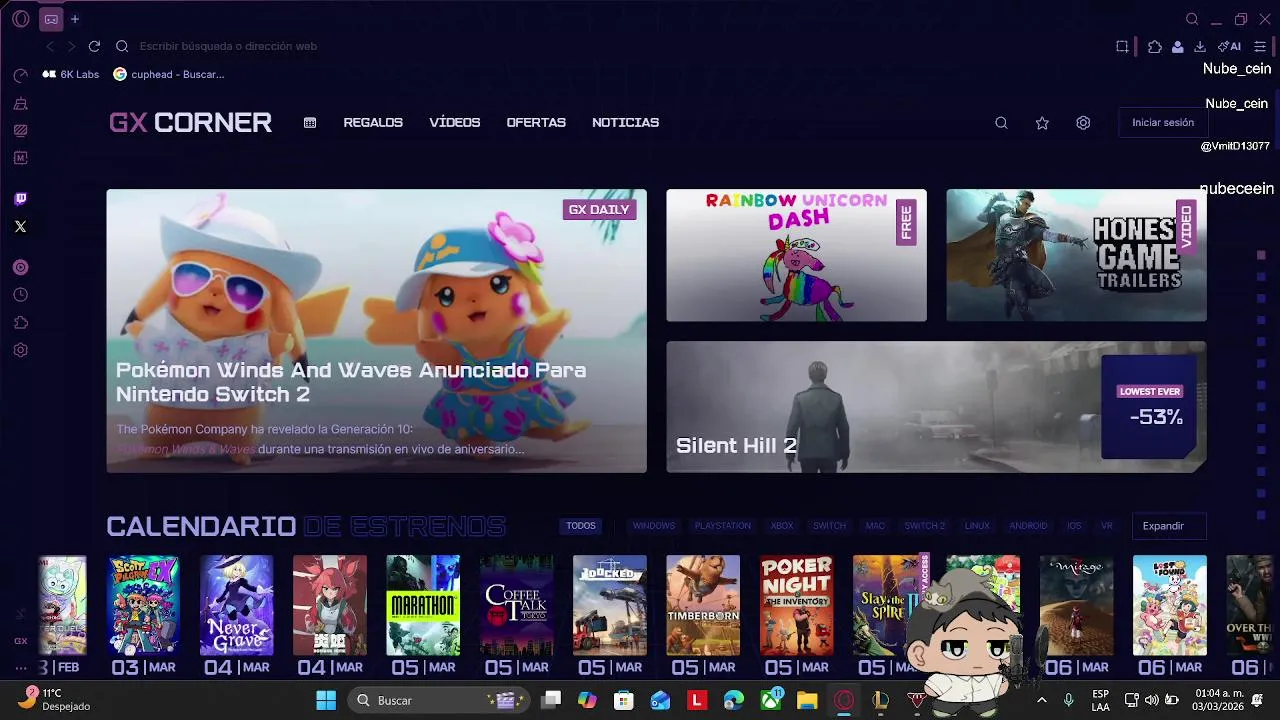Open the NOTICIAS section

point(625,123)
